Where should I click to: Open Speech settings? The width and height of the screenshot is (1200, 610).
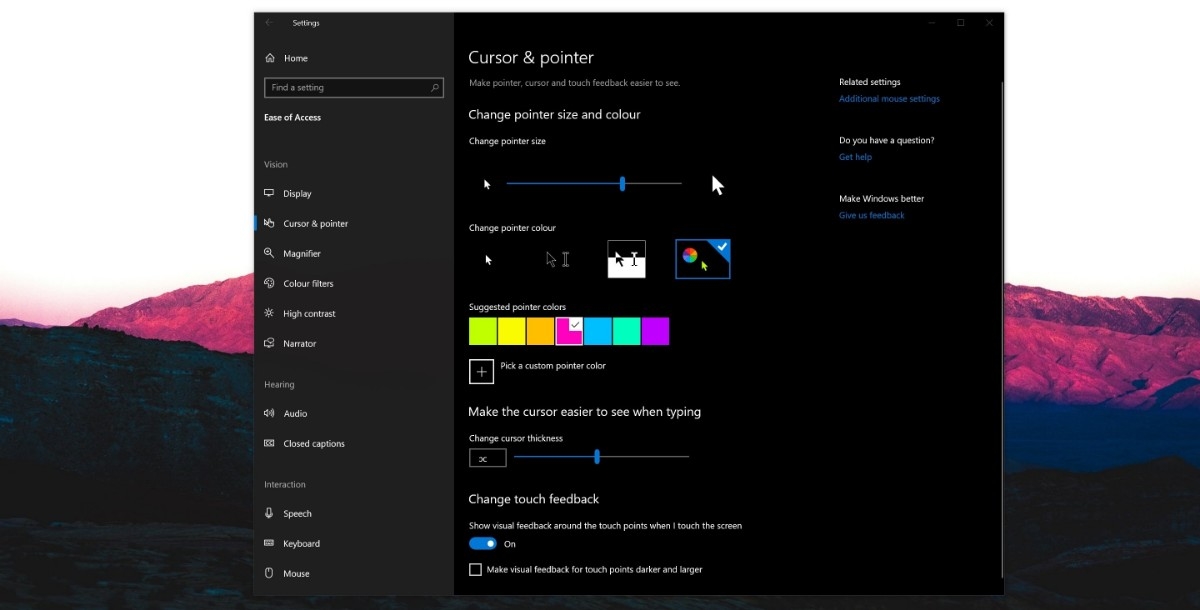click(x=296, y=513)
